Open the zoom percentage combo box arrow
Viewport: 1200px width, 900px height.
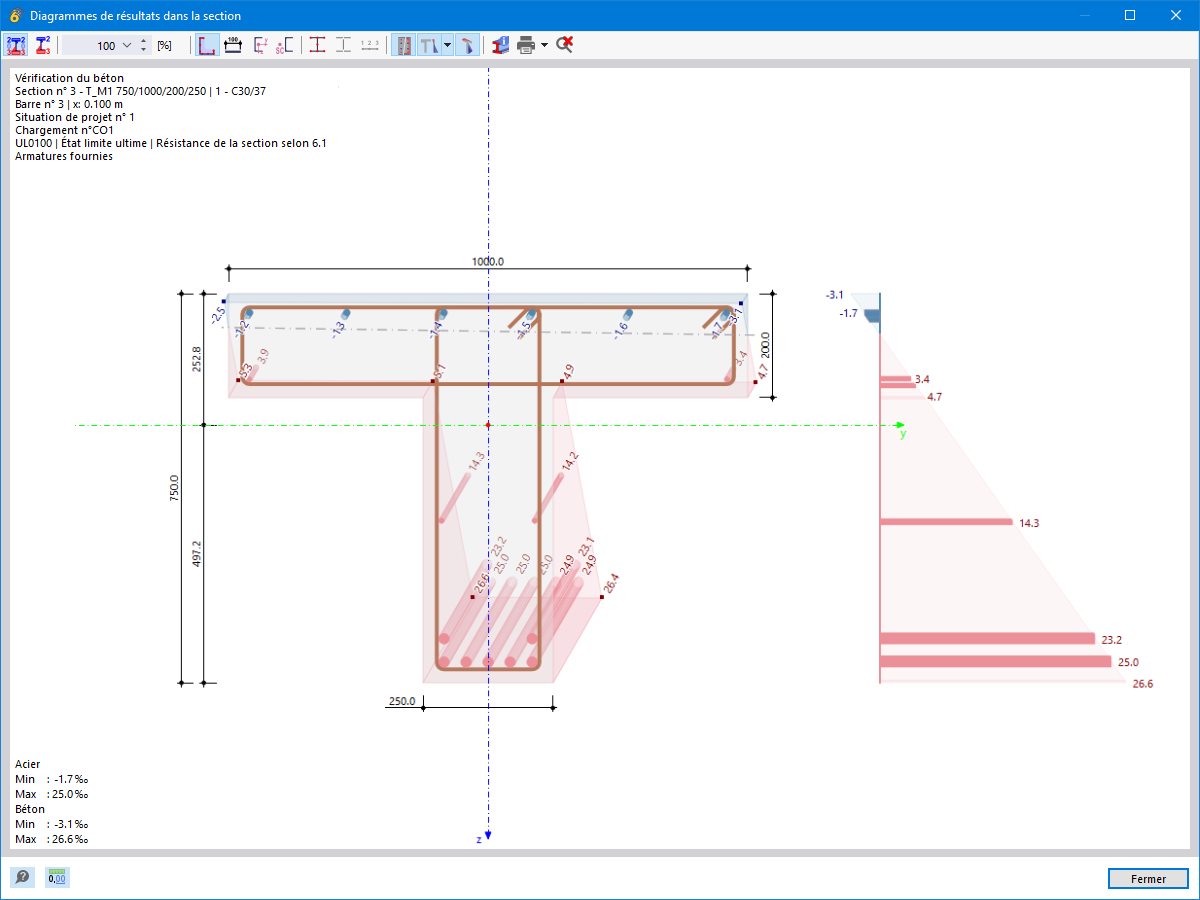coord(126,45)
